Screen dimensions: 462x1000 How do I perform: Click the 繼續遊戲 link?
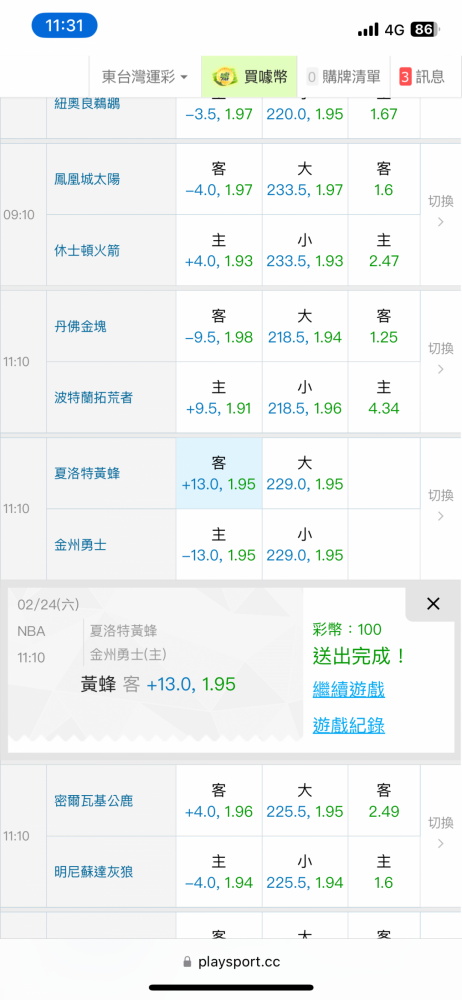349,689
